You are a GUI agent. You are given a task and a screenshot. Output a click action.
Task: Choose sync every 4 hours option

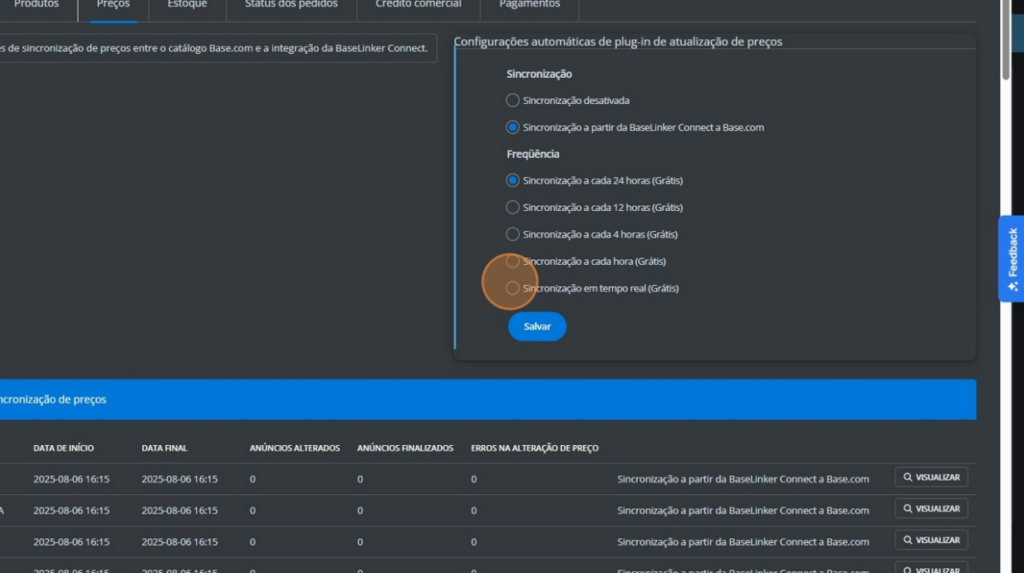513,234
